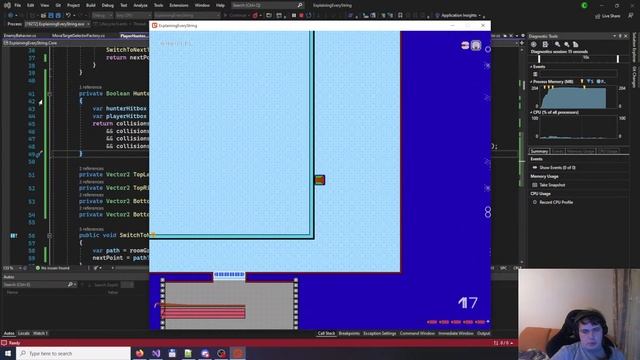
Task: Click the Windows Start button
Action: click(x=8, y=353)
